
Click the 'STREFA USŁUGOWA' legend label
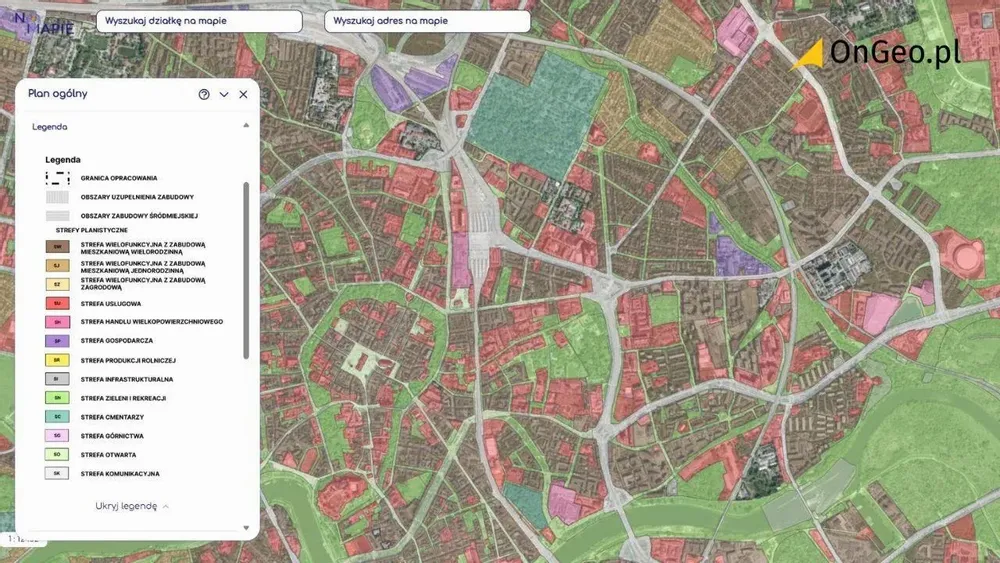point(111,304)
